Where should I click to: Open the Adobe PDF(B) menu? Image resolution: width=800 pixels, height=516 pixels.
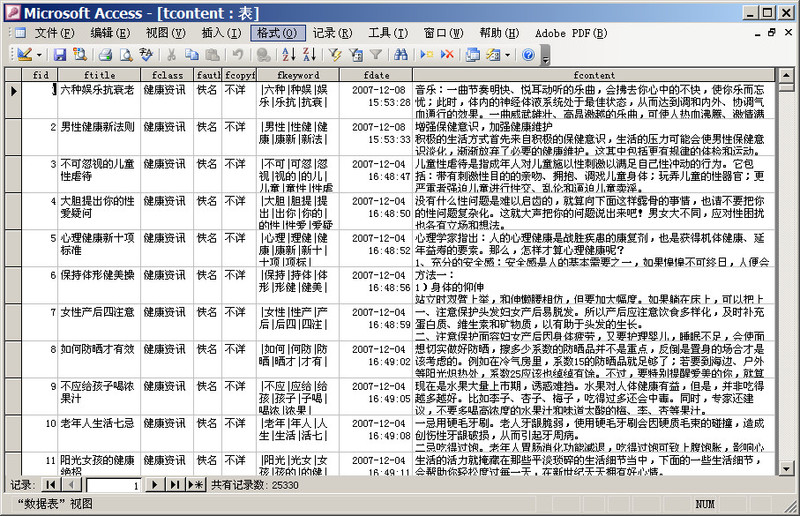571,33
